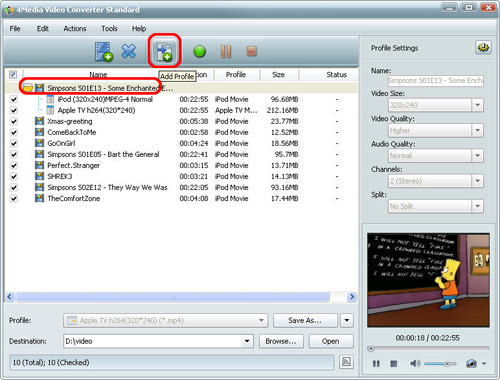500x380 pixels.
Task: Sort the list by the Size column header
Action: tap(279, 75)
